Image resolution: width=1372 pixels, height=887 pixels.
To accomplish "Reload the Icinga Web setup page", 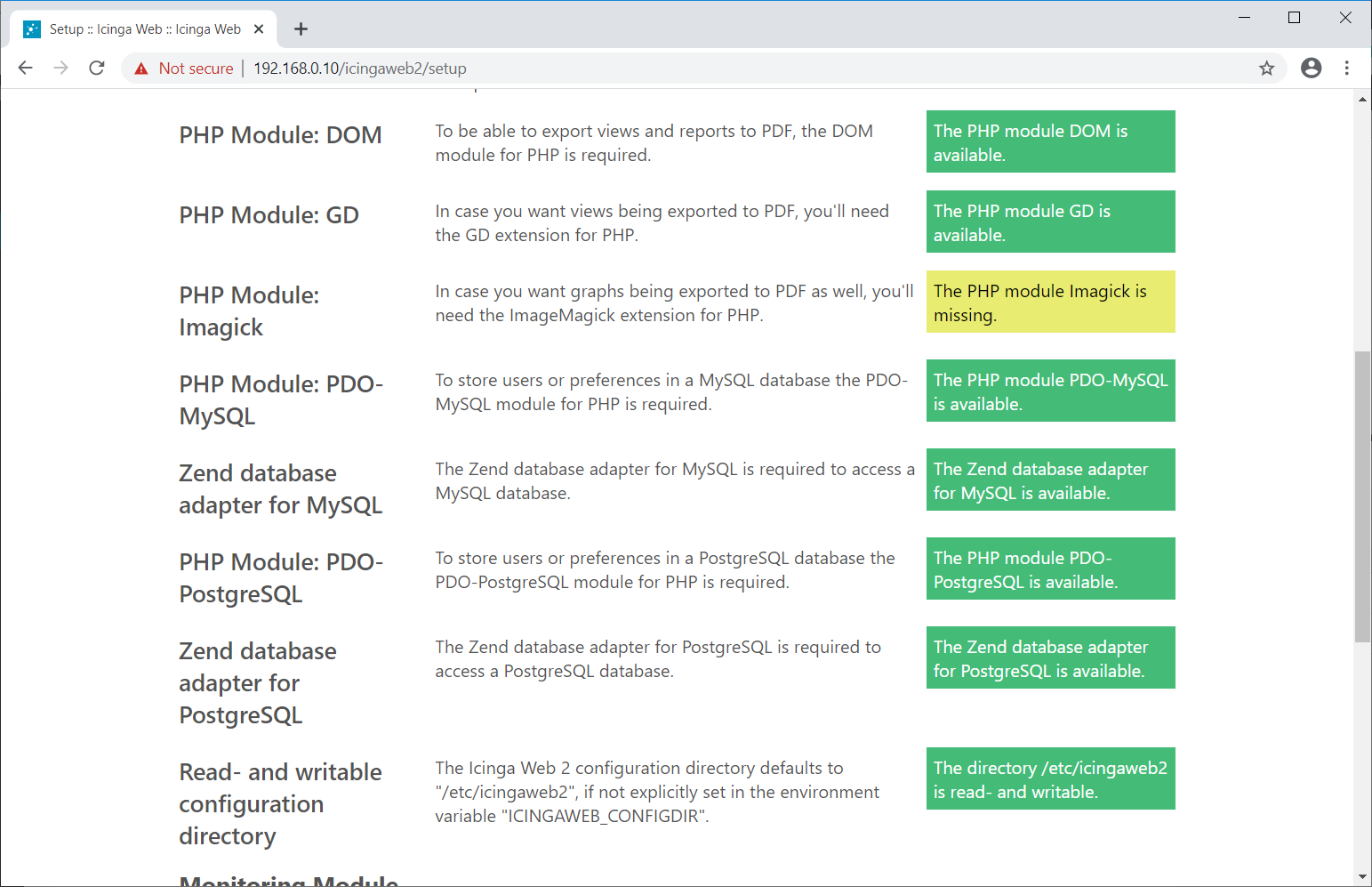I will pyautogui.click(x=97, y=69).
